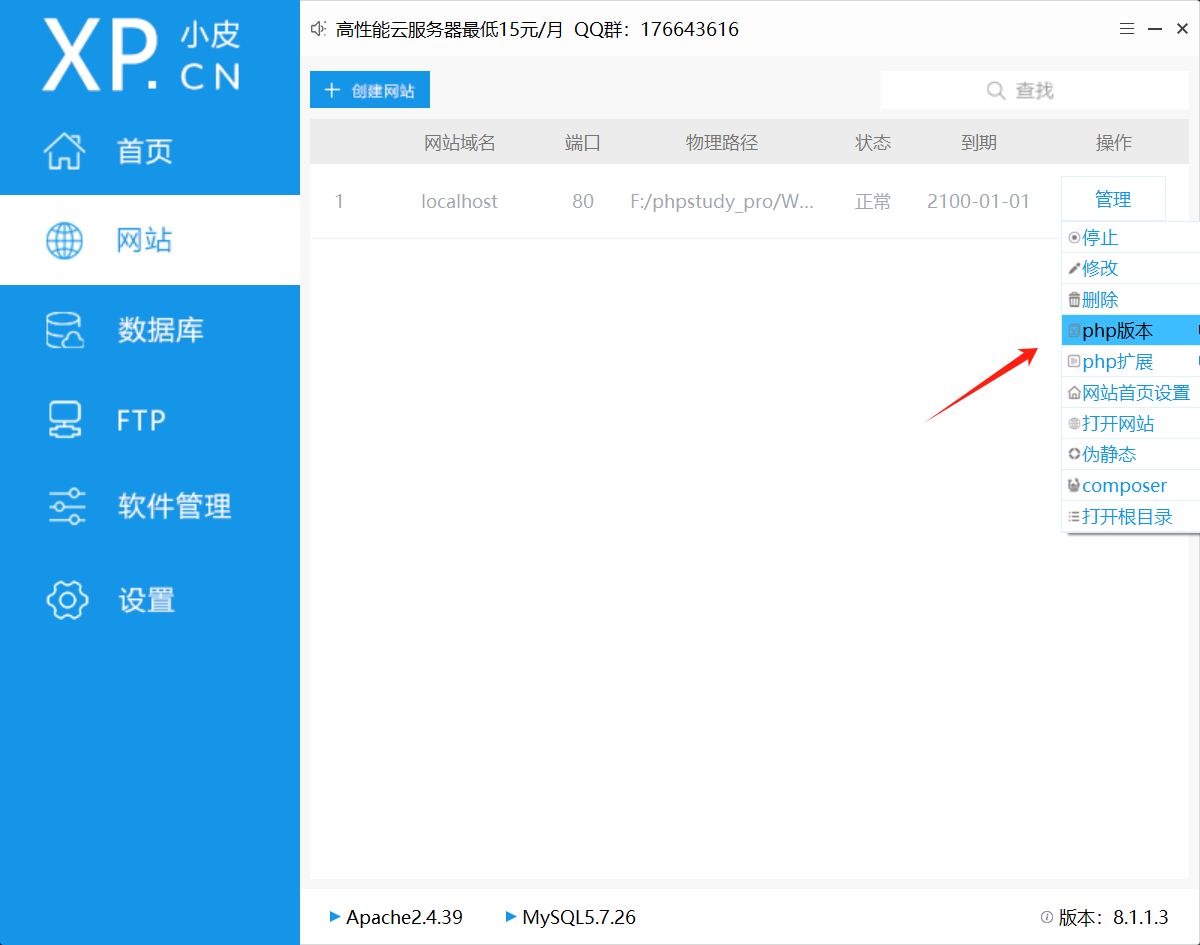
Task: Open the 软件管理 sliders icon
Action: [67, 507]
